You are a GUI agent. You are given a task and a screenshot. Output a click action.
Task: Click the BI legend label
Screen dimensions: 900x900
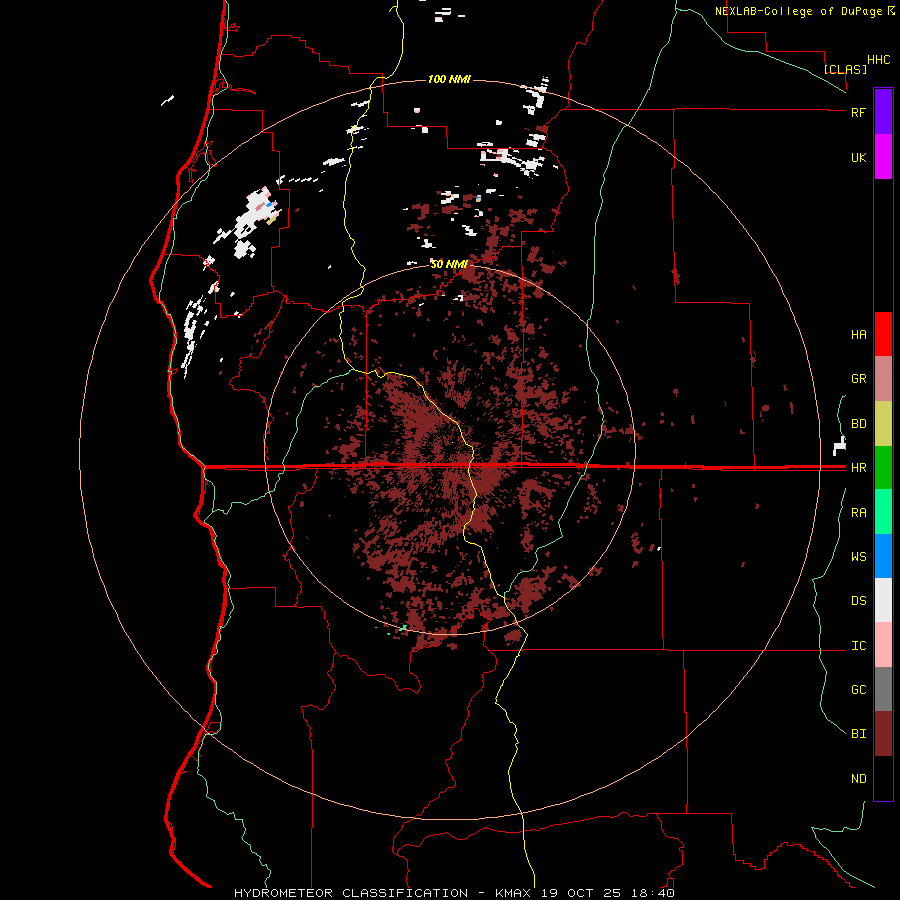point(858,734)
